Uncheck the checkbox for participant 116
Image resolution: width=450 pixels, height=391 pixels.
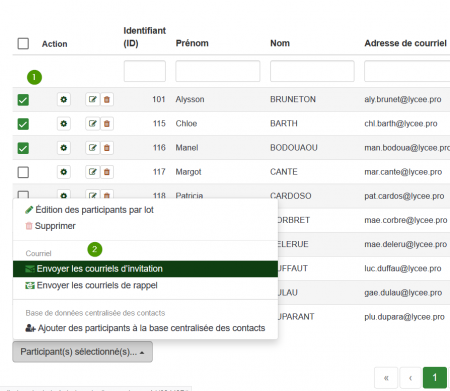pos(23,148)
